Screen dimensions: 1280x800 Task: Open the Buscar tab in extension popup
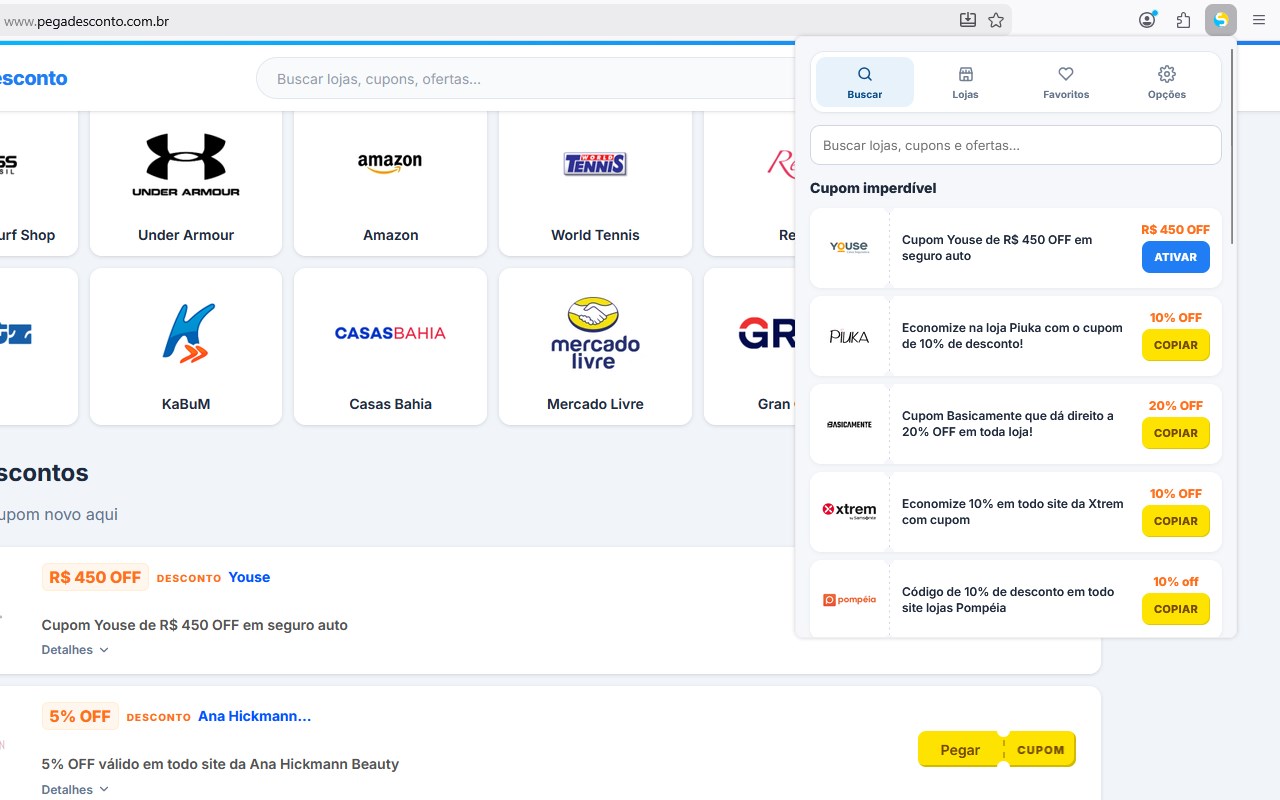pos(865,82)
